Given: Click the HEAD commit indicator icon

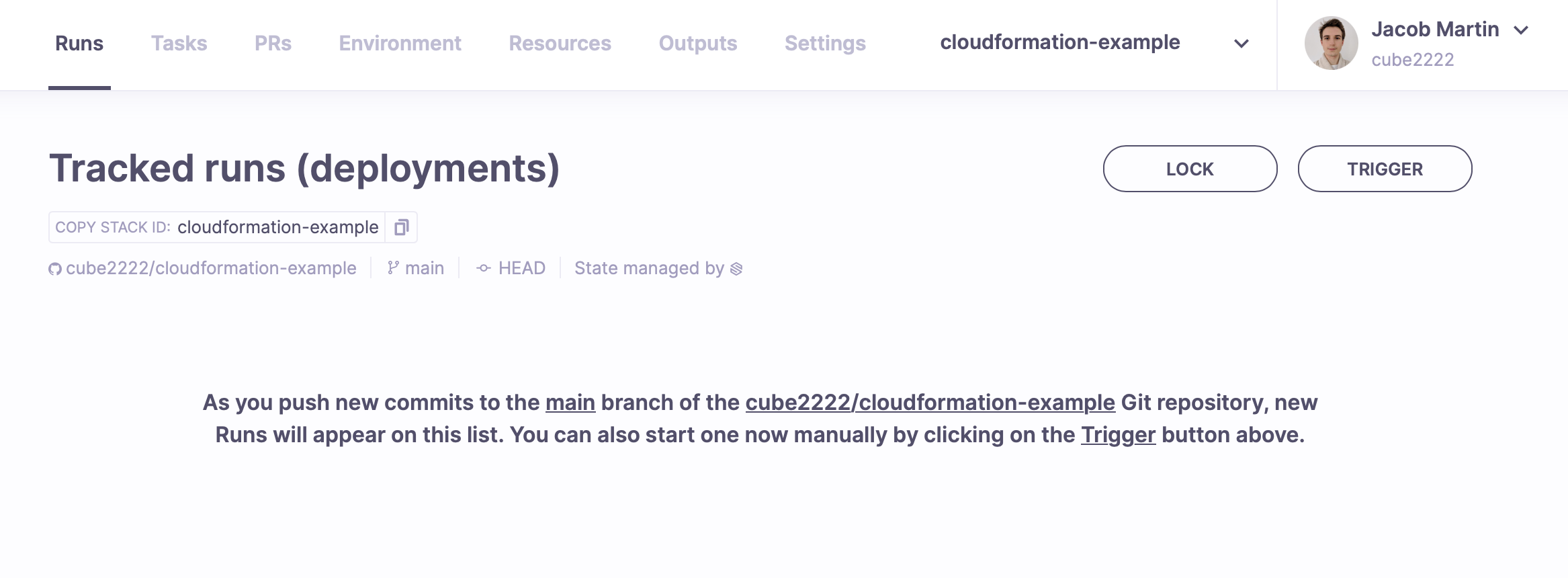Looking at the screenshot, I should pyautogui.click(x=484, y=267).
